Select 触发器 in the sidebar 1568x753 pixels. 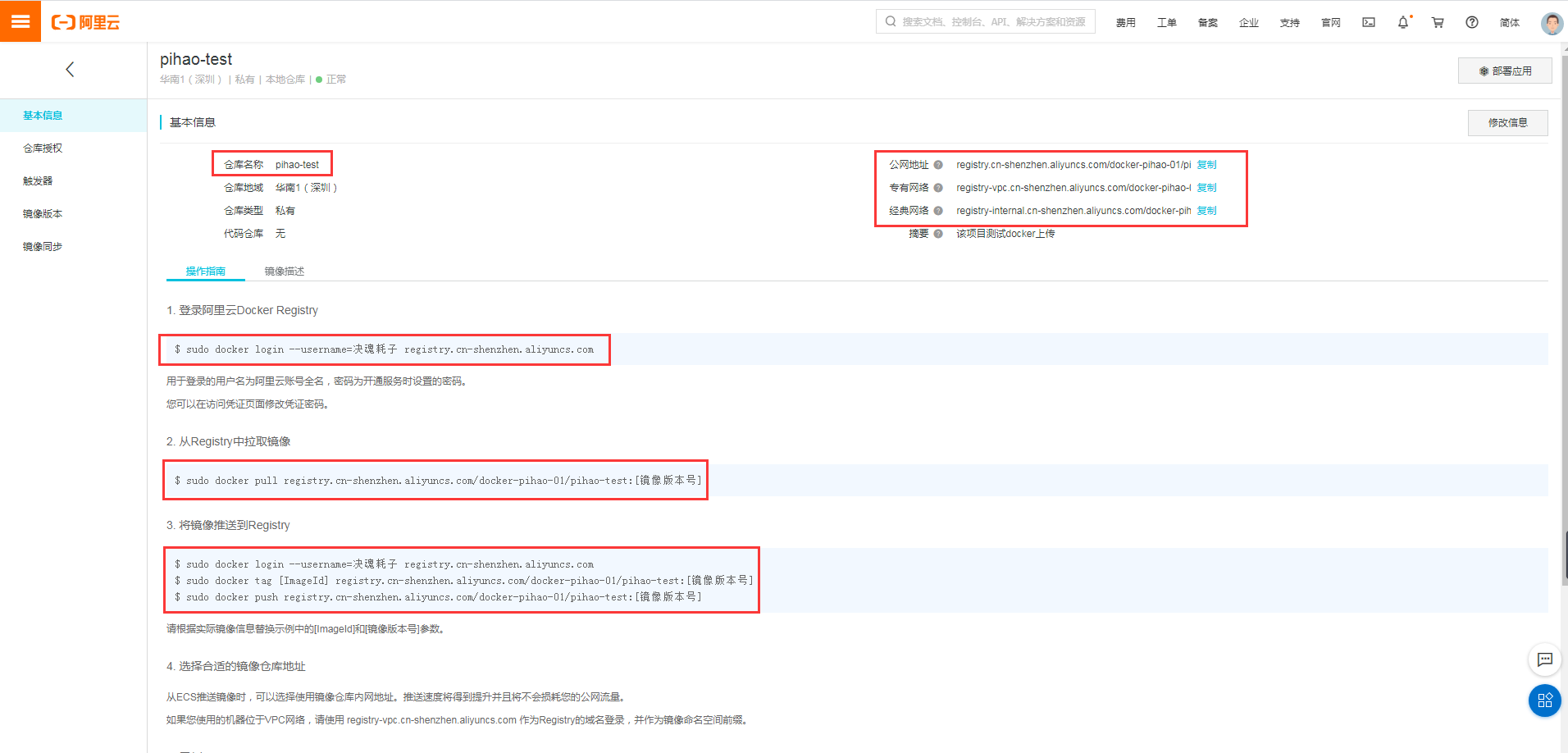point(74,181)
